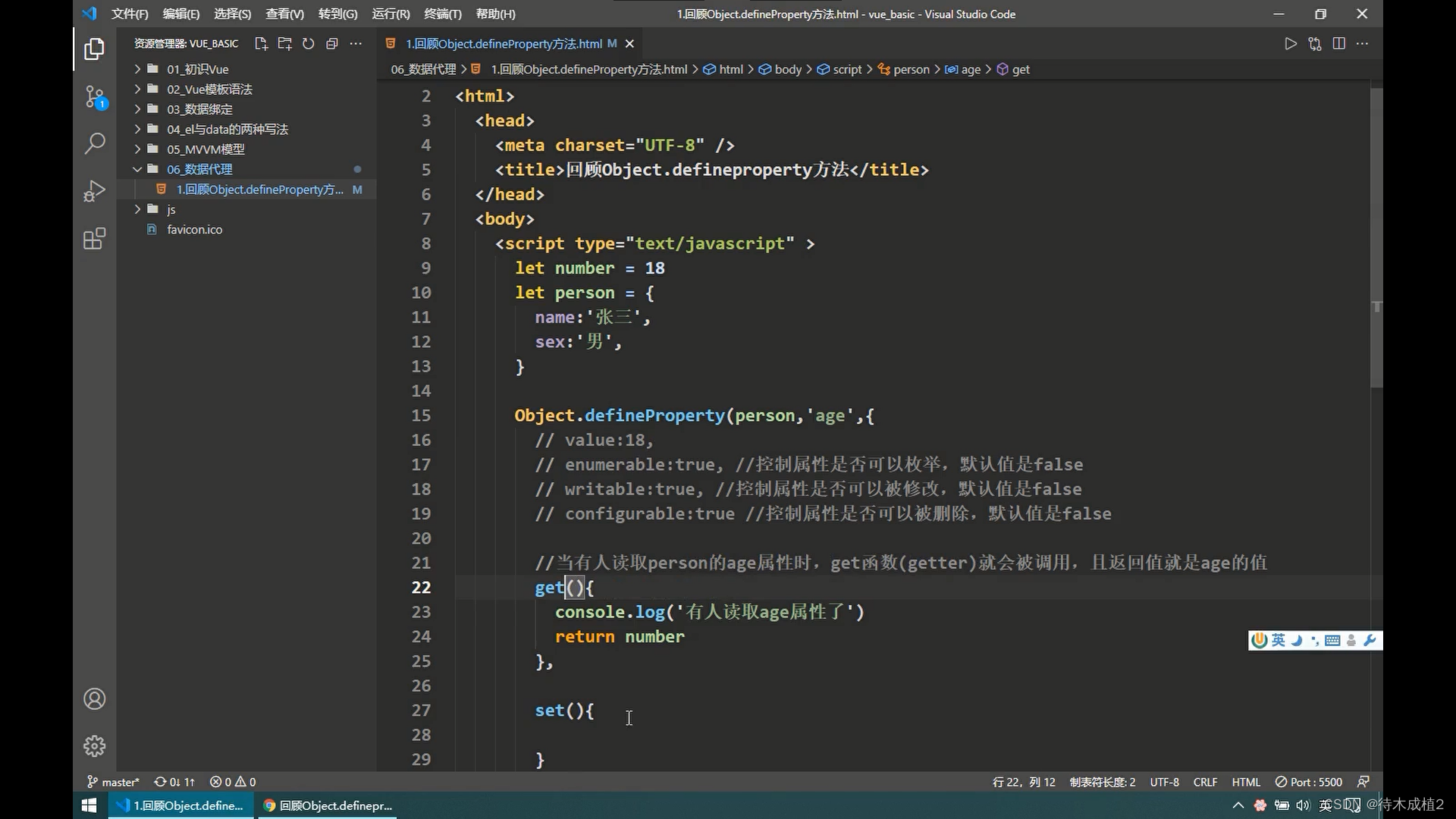Create a new folder in the explorer
The height and width of the screenshot is (819, 1456).
point(284,44)
